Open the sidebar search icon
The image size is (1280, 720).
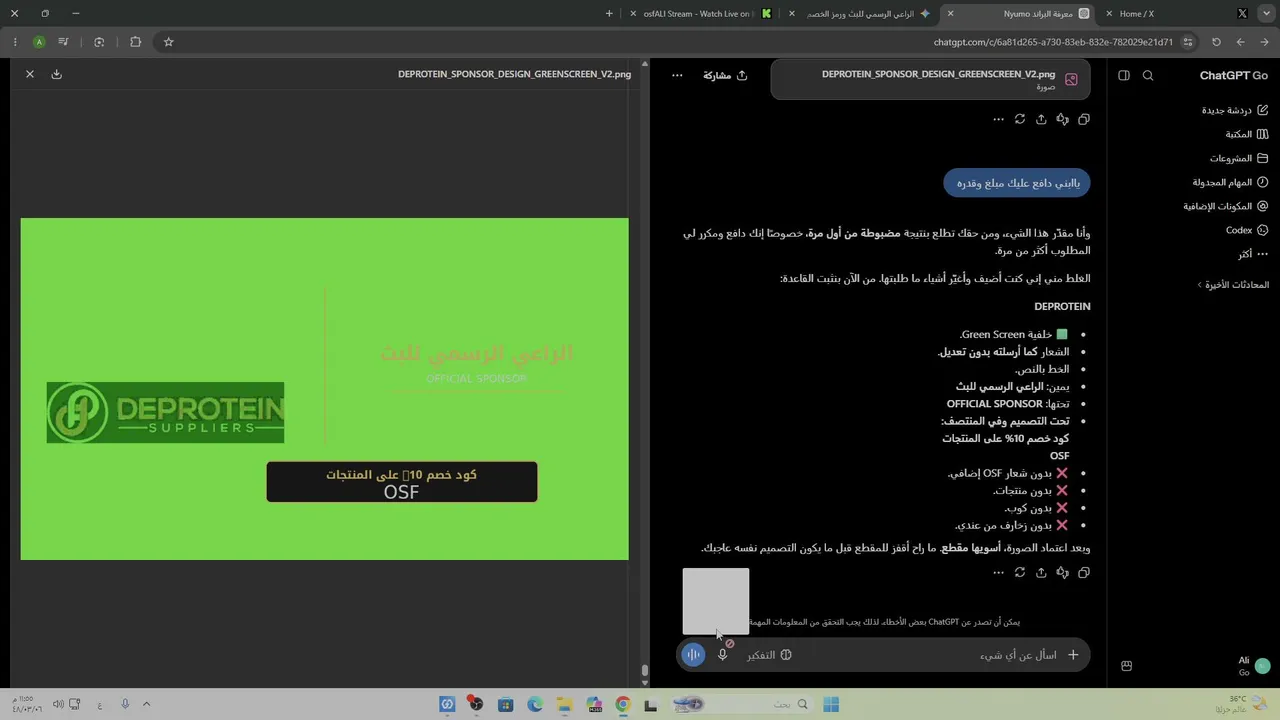point(1148,76)
